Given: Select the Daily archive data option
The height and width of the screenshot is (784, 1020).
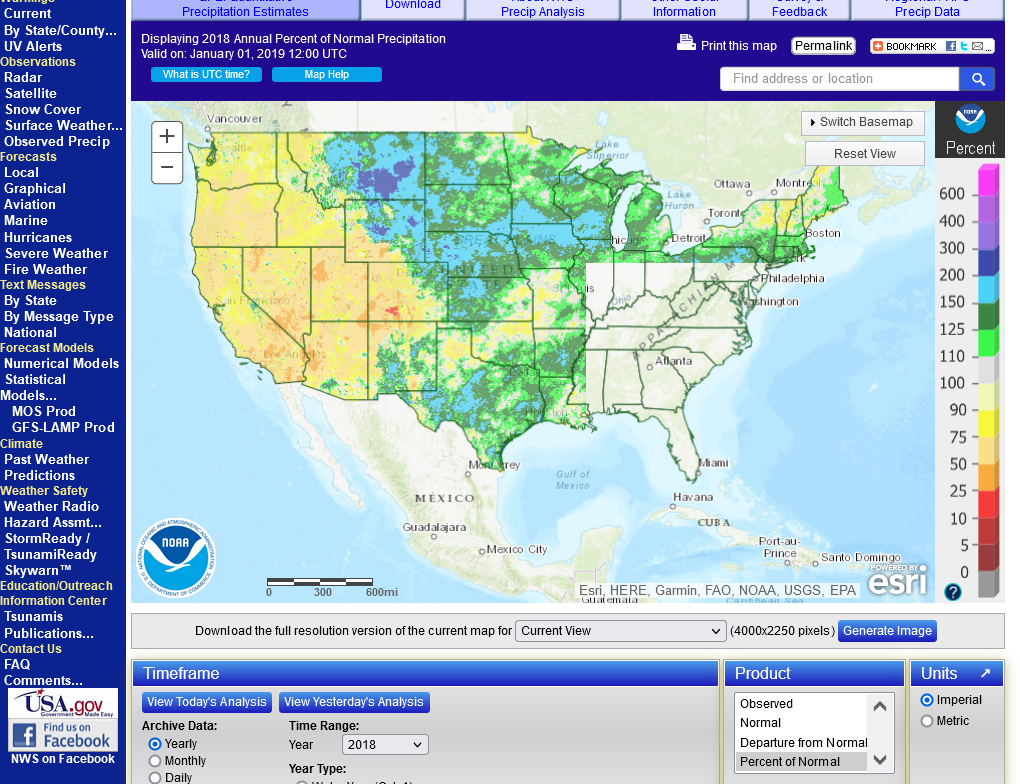Looking at the screenshot, I should pyautogui.click(x=155, y=777).
